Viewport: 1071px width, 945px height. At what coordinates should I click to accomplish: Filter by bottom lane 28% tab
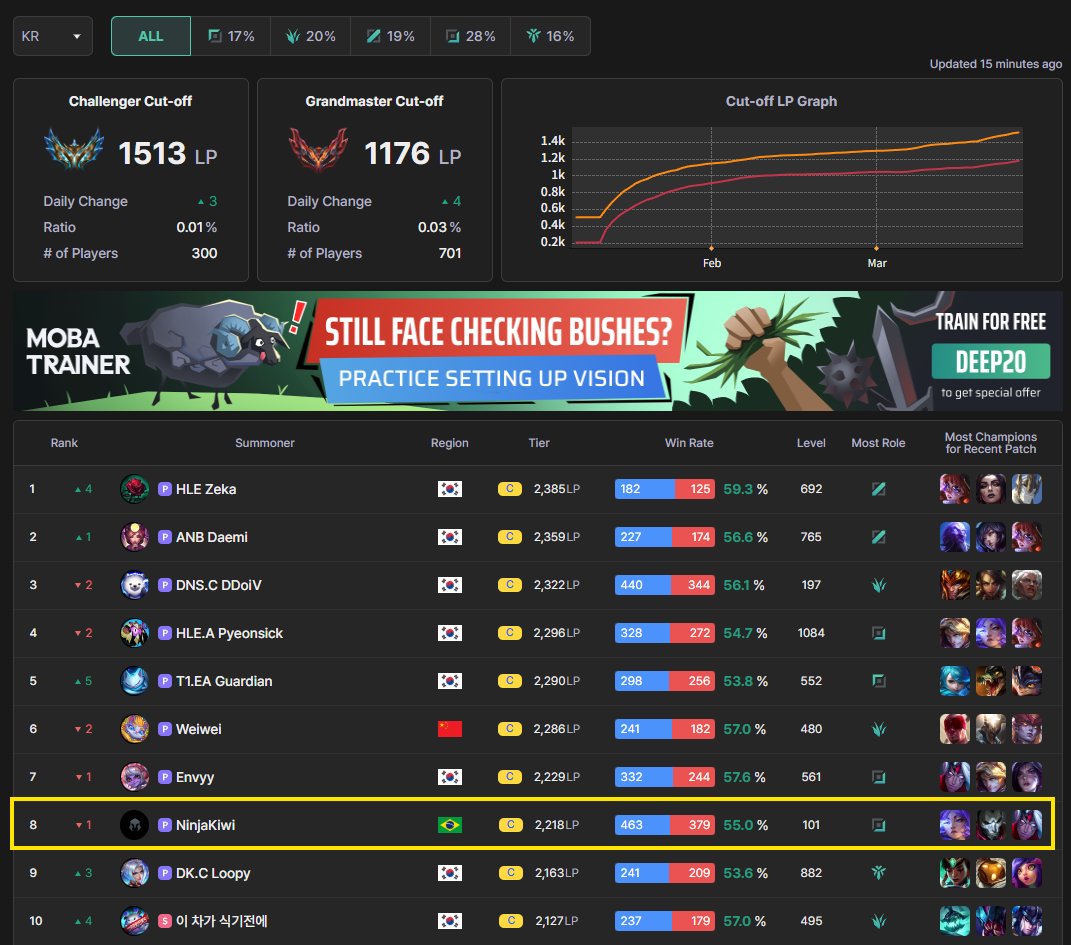pos(471,36)
